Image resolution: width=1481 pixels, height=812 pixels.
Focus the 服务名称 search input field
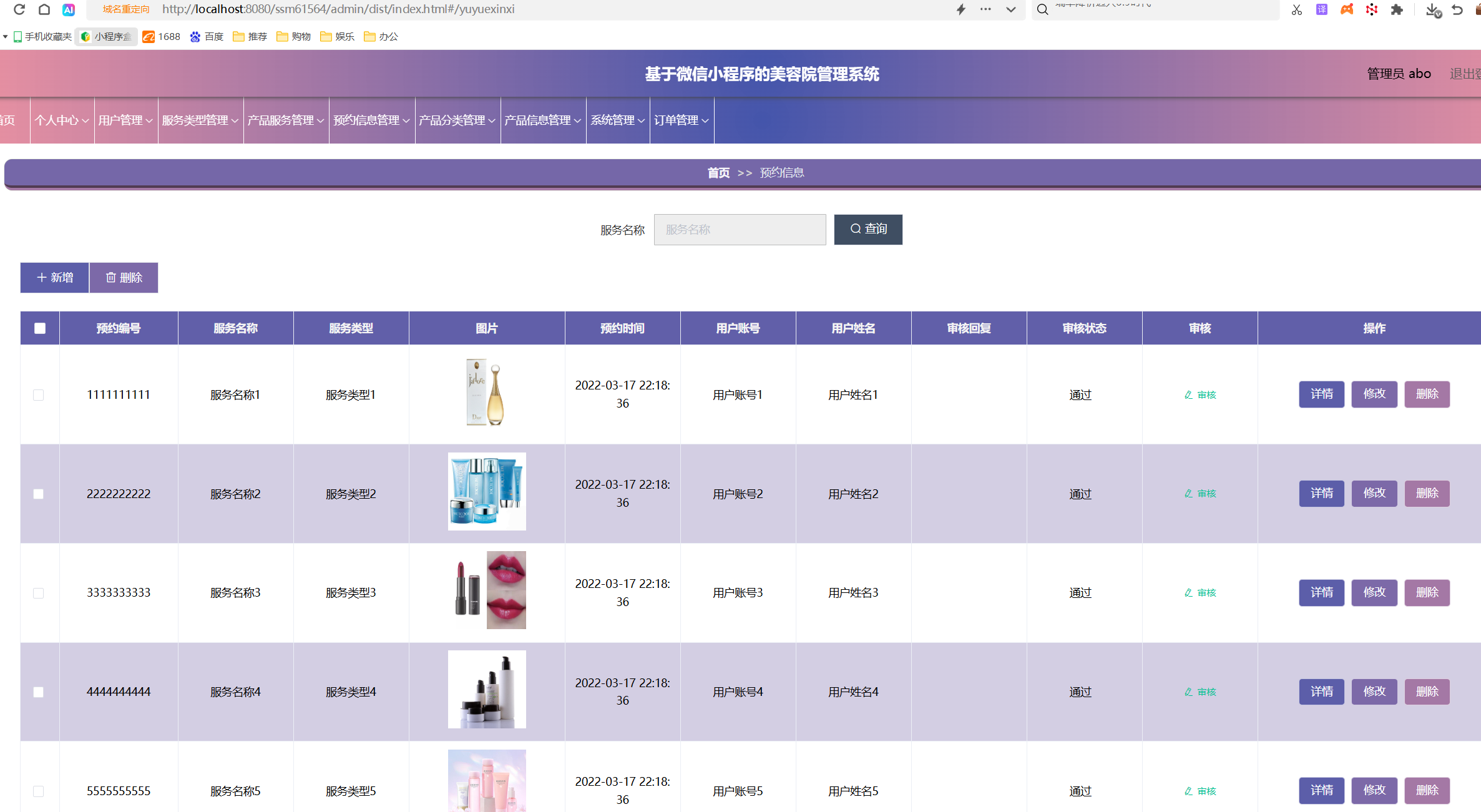740,230
